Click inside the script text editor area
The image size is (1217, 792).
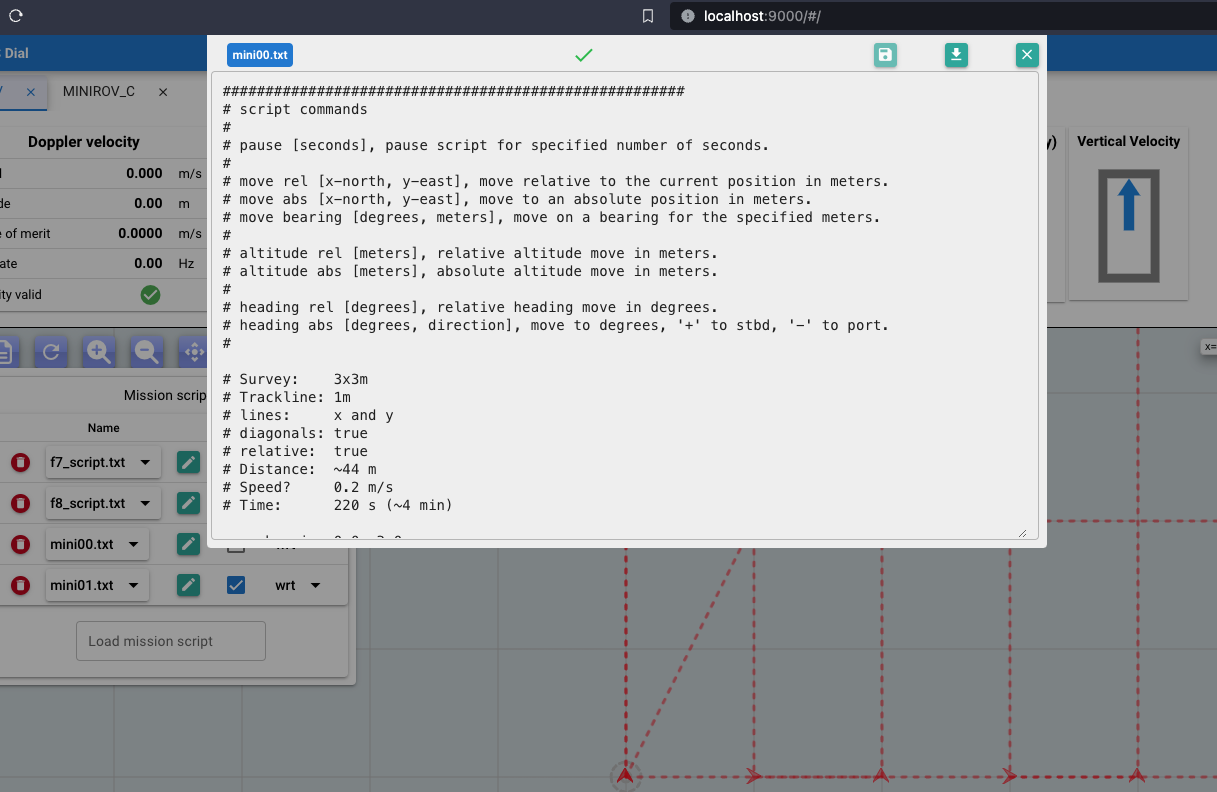coord(625,300)
